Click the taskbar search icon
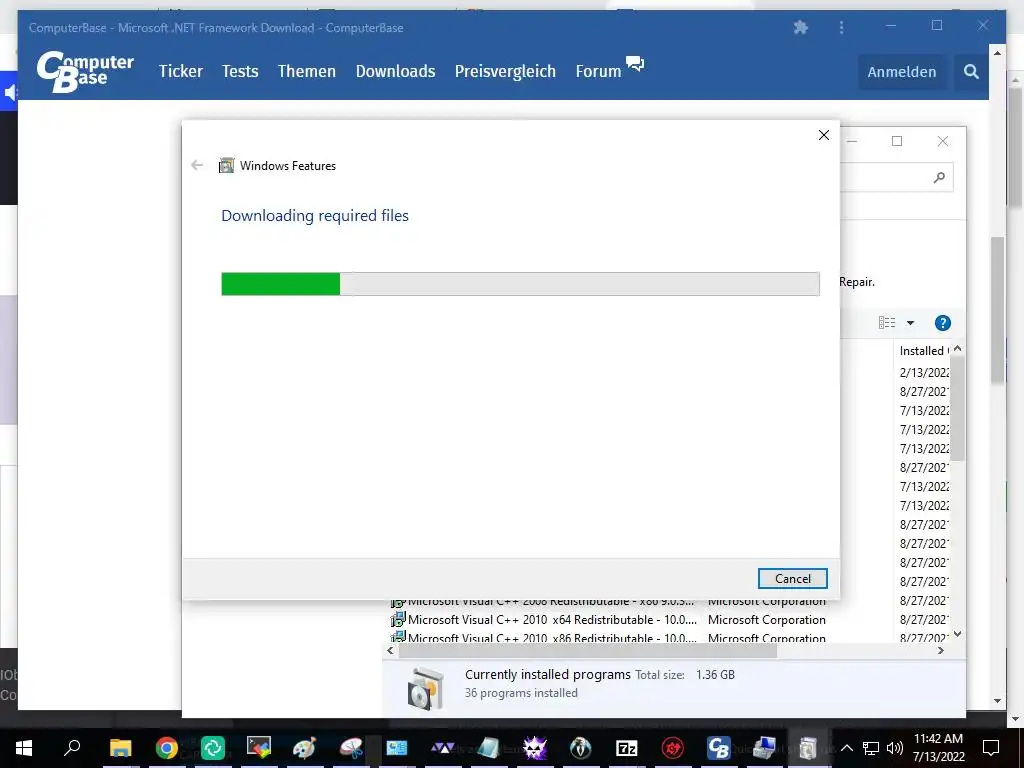Viewport: 1024px width, 768px height. (72, 748)
